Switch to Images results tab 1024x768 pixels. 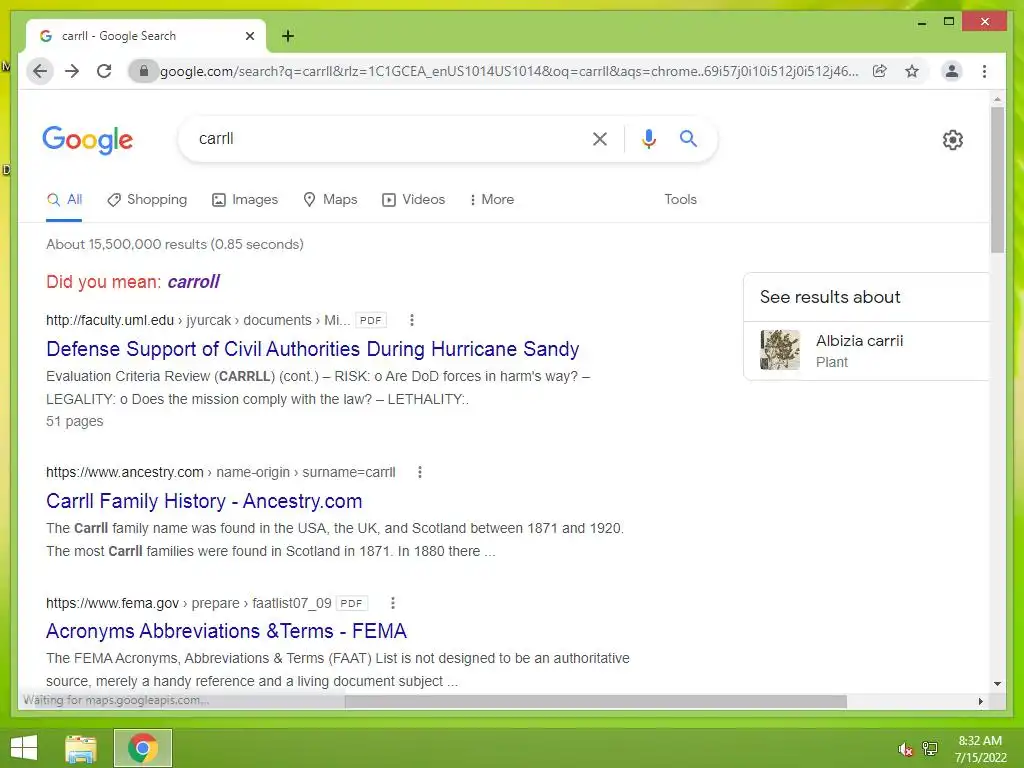245,200
